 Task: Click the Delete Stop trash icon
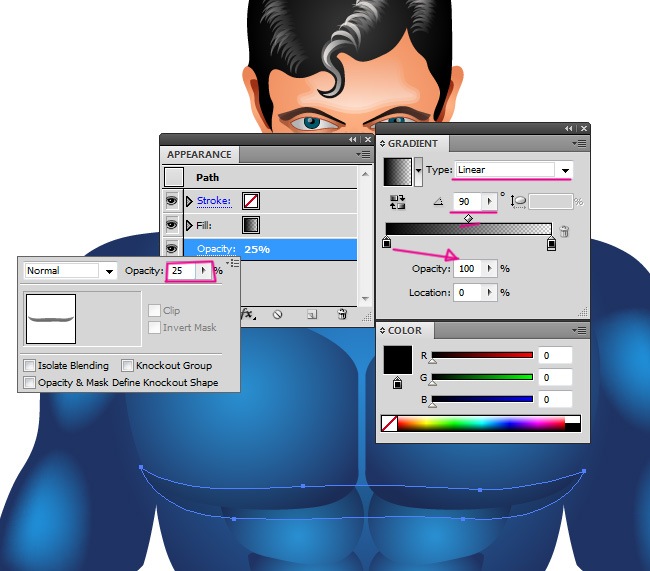(x=564, y=231)
